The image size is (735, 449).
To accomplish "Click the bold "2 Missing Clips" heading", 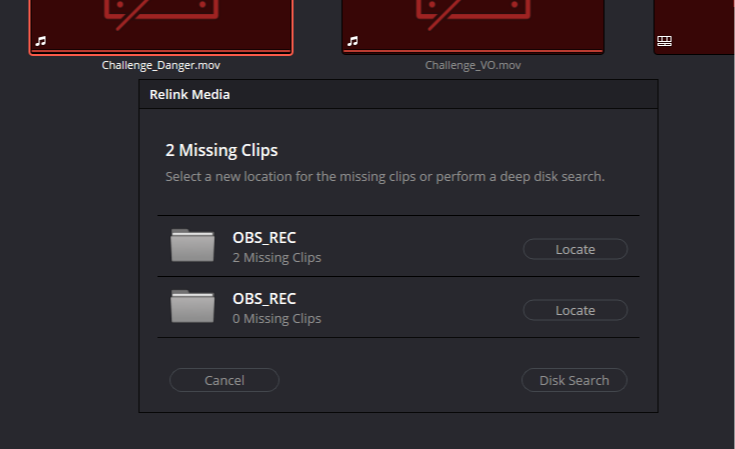I will coord(221,151).
